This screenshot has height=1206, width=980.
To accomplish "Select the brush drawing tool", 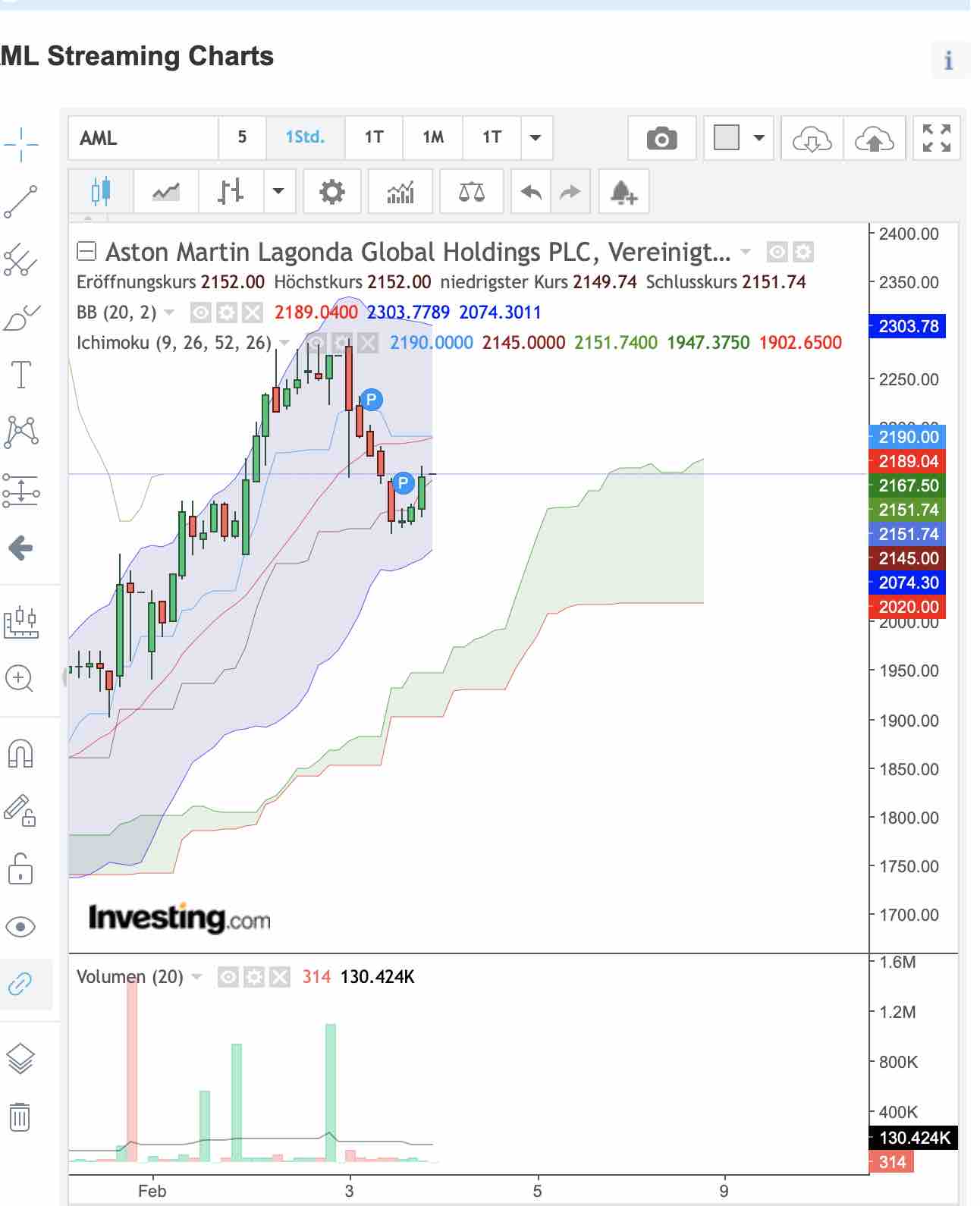I will [x=21, y=318].
